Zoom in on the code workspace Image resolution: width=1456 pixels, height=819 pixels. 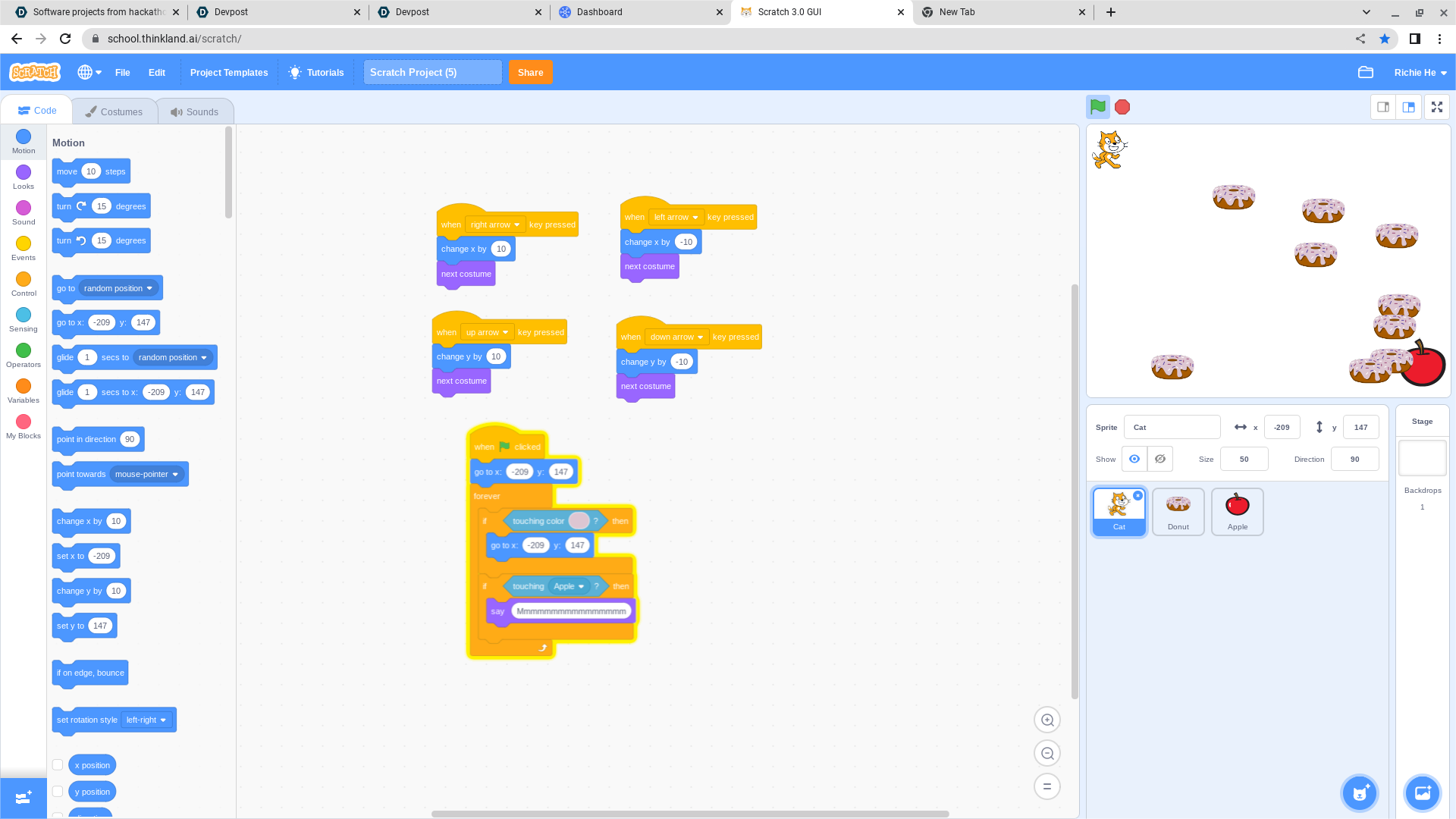click(x=1047, y=720)
